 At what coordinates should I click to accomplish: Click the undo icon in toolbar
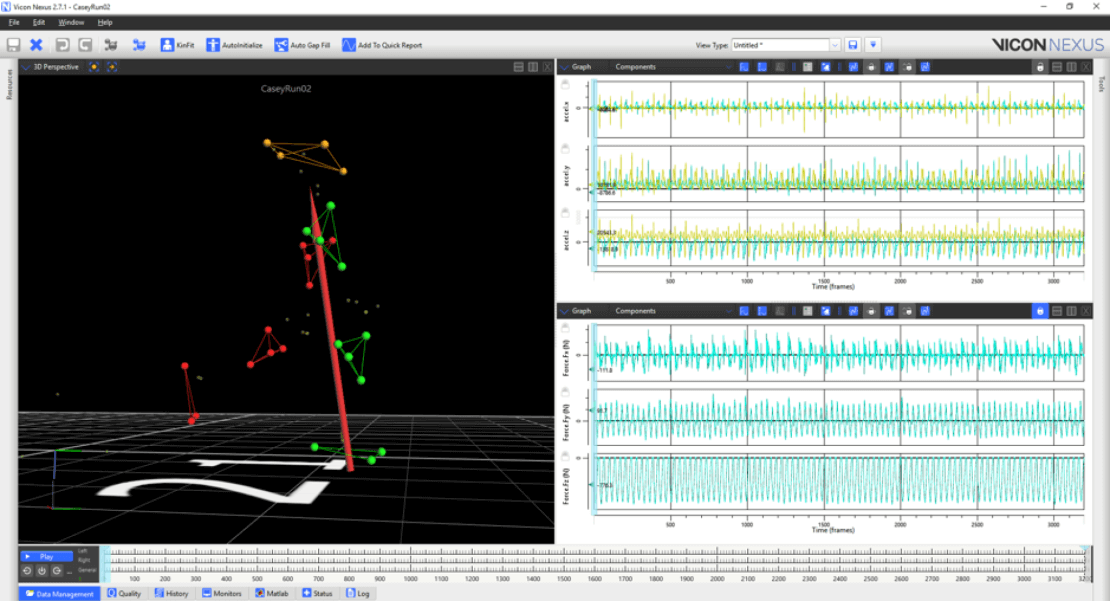point(62,45)
